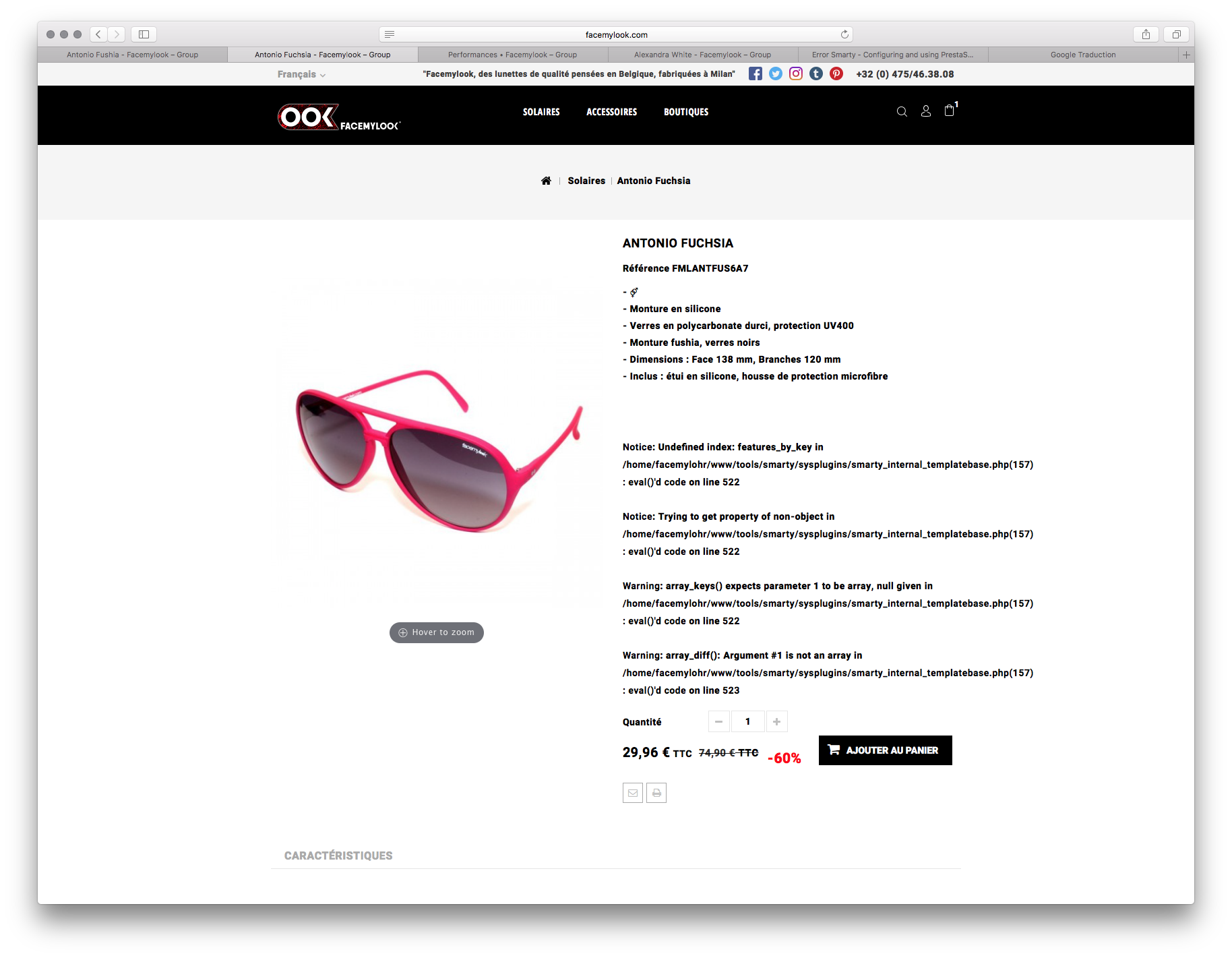Click the Solaires breadcrumb link
The width and height of the screenshot is (1232, 958).
[586, 181]
